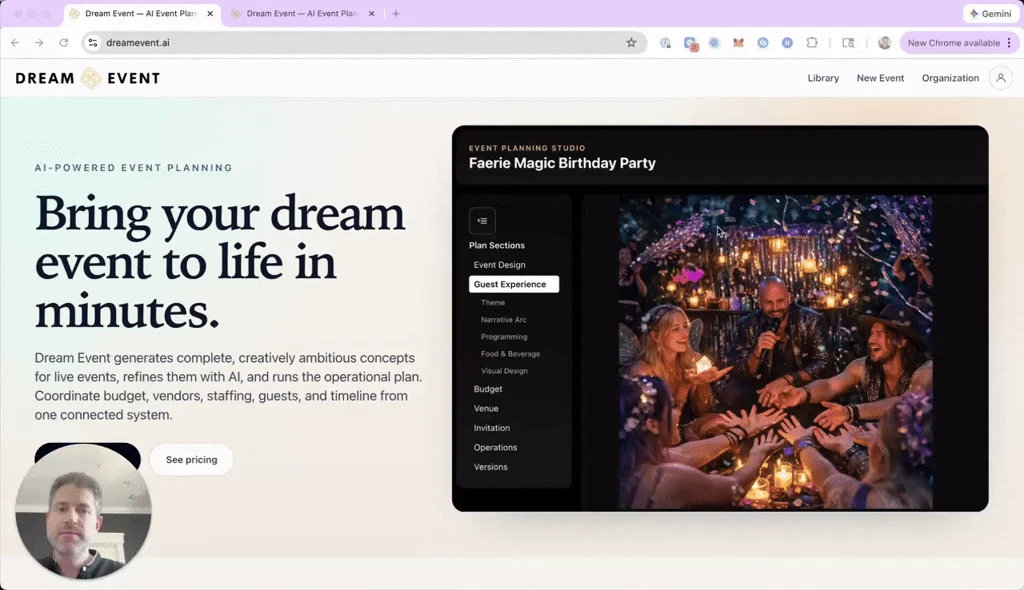Open the Organization nav link

[950, 78]
